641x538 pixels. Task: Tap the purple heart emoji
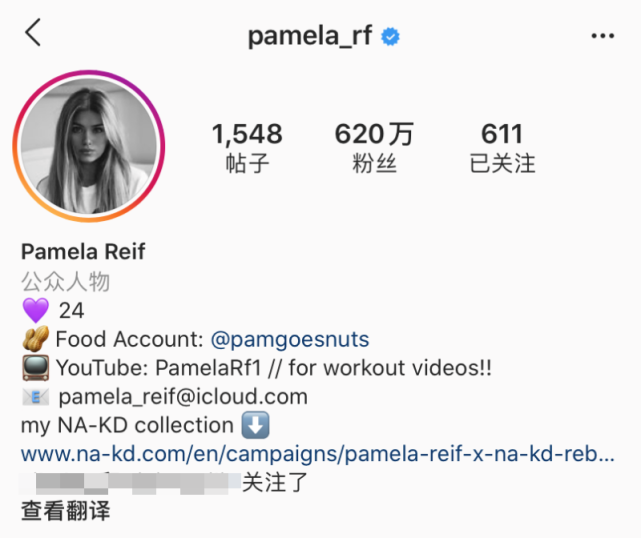[x=36, y=310]
